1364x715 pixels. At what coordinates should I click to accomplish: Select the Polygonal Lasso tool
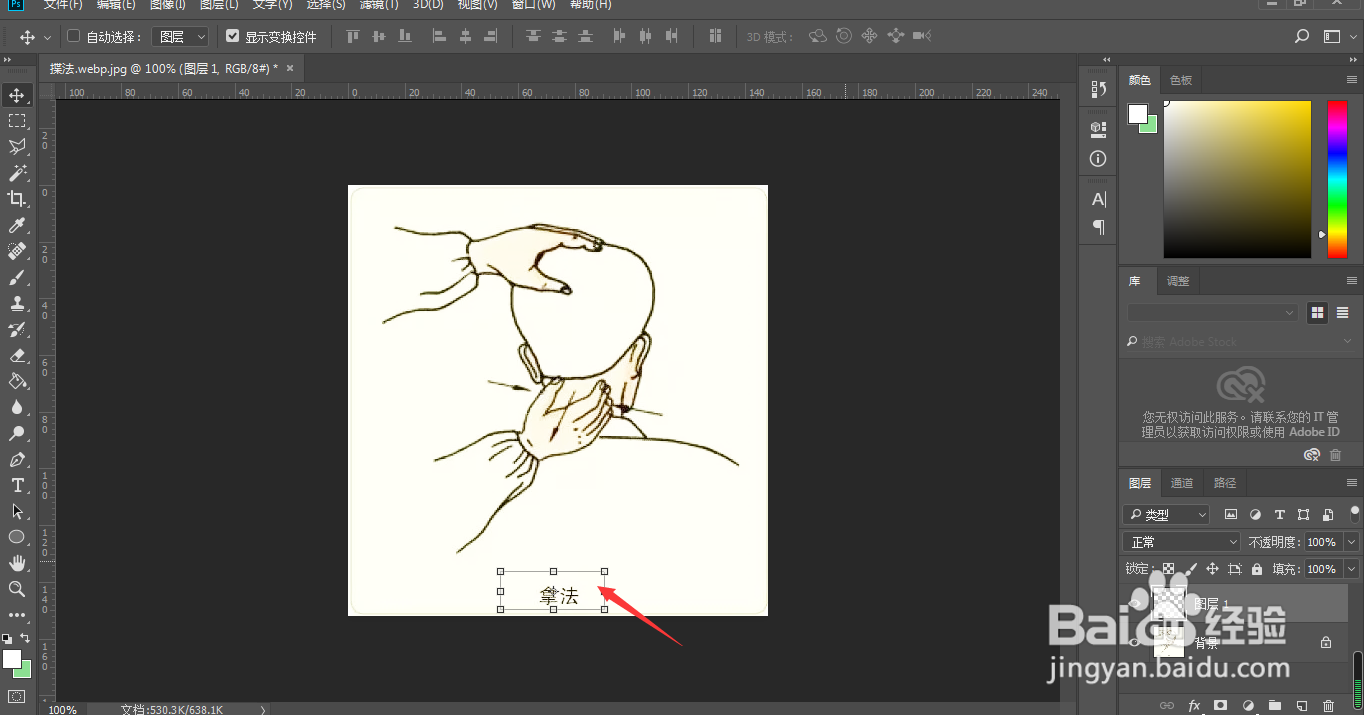pyautogui.click(x=17, y=147)
